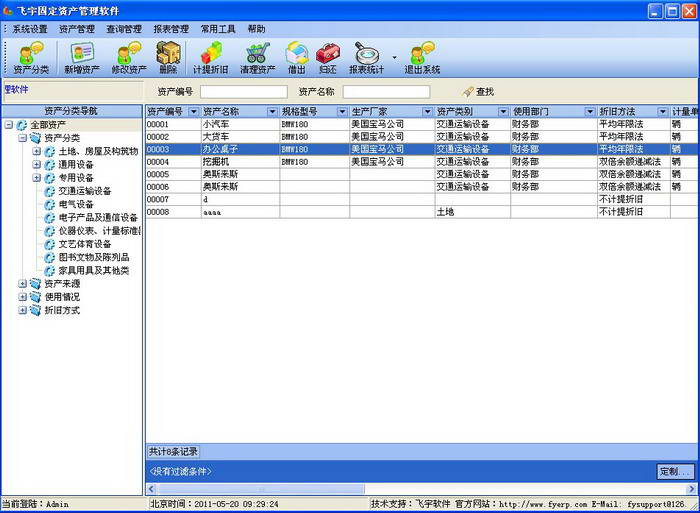Open 使用部门 column filter dropdown

(x=590, y=112)
